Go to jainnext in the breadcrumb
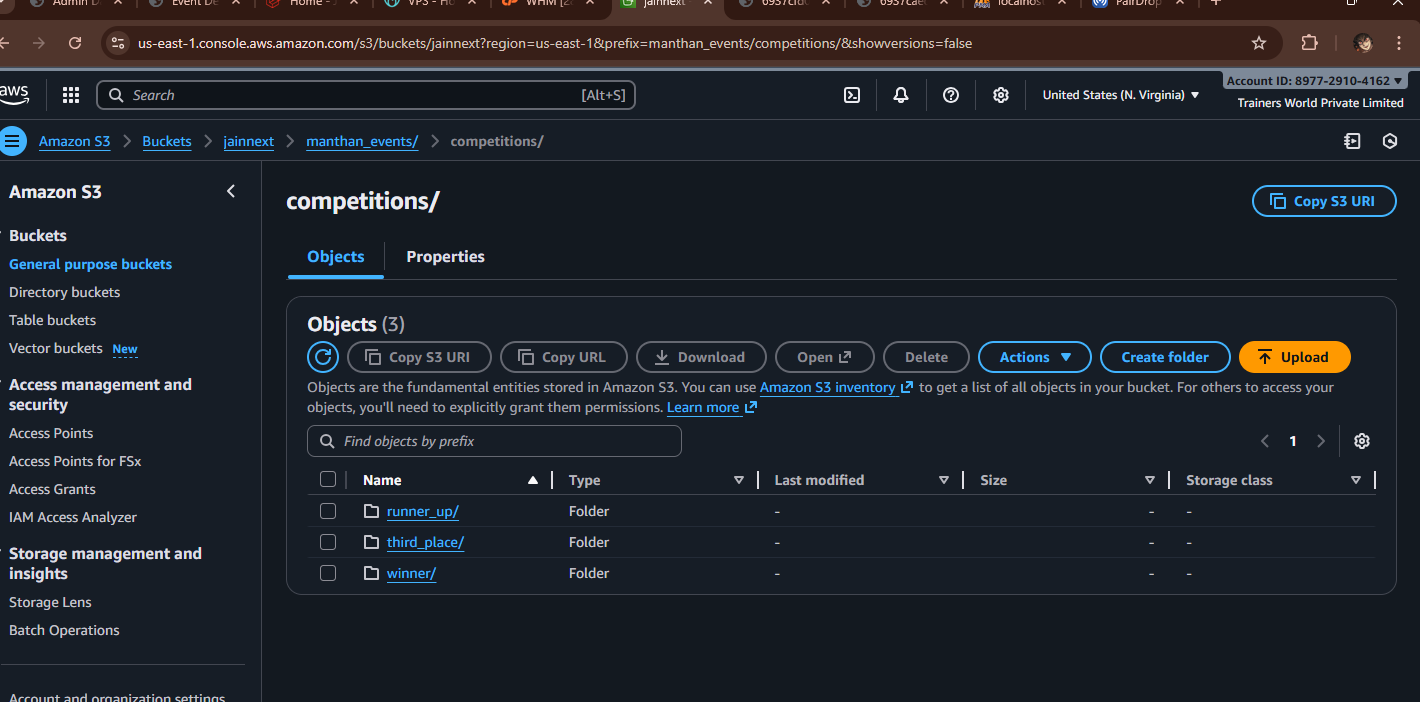The width and height of the screenshot is (1420, 702). (x=248, y=141)
